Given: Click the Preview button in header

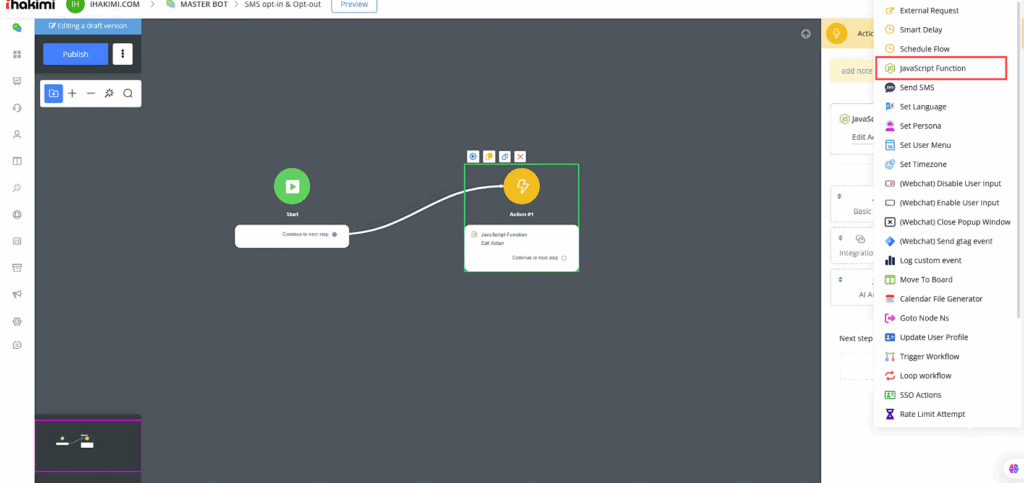Looking at the screenshot, I should [354, 5].
